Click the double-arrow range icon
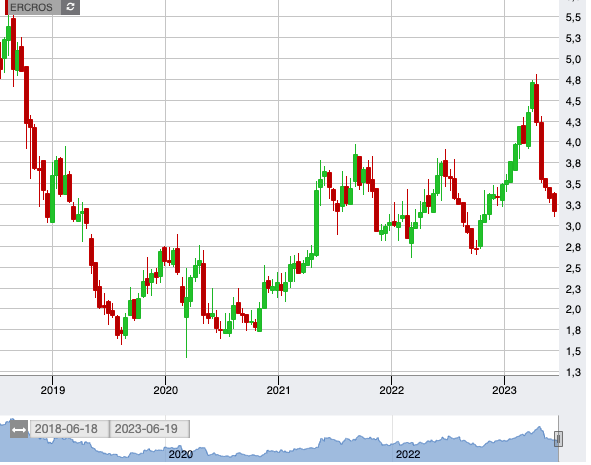591x465 pixels. click(x=19, y=429)
